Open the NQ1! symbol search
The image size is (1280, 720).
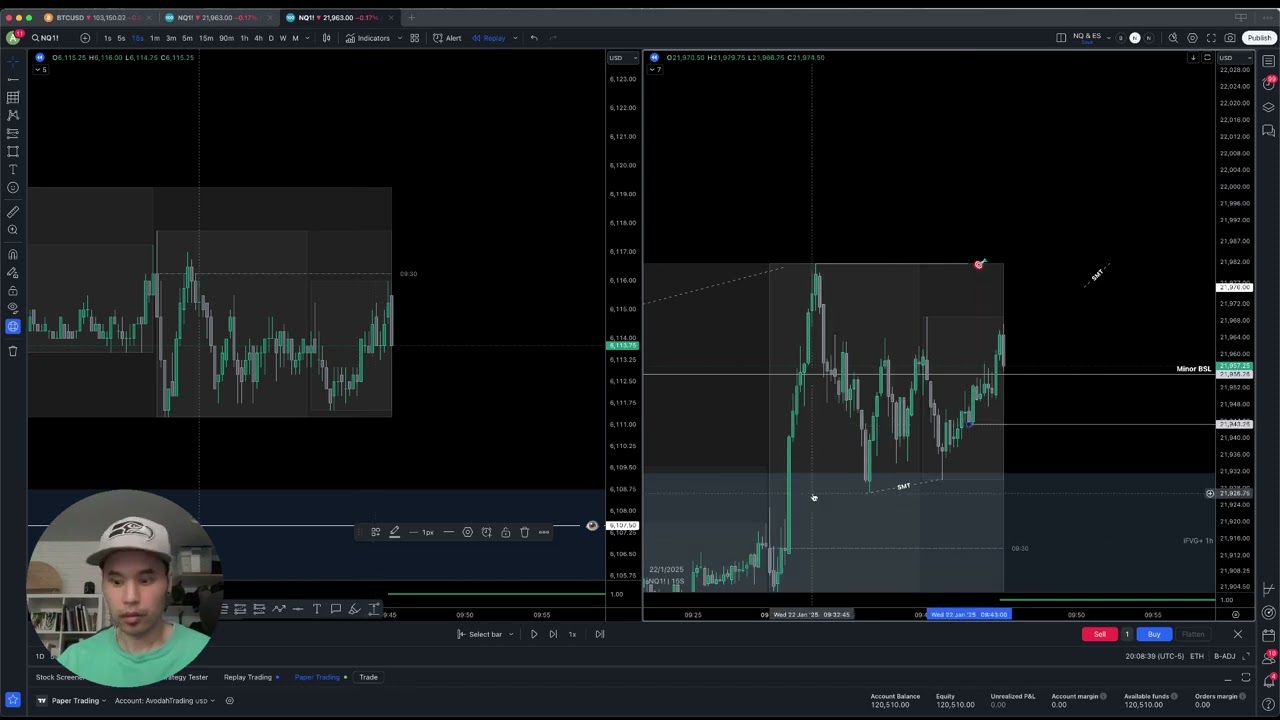click(45, 38)
